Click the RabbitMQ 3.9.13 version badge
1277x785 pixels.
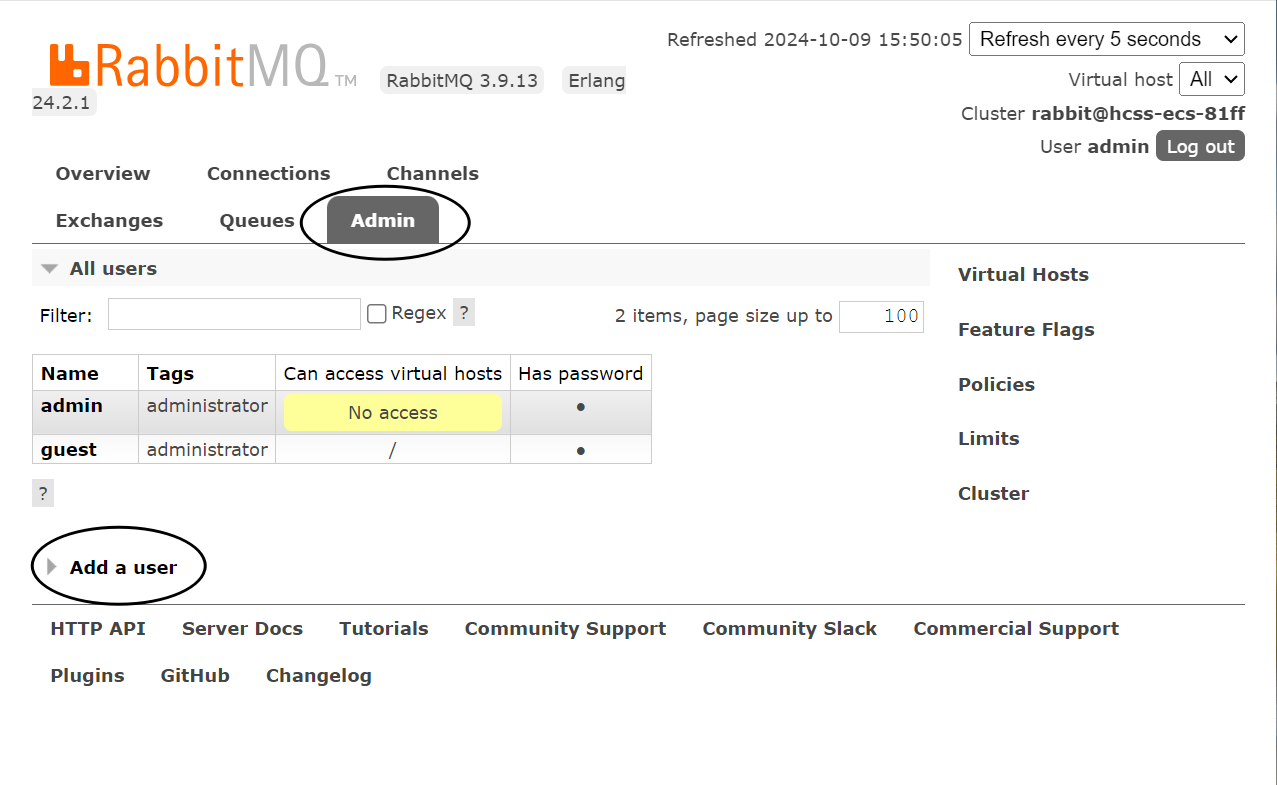coord(462,80)
